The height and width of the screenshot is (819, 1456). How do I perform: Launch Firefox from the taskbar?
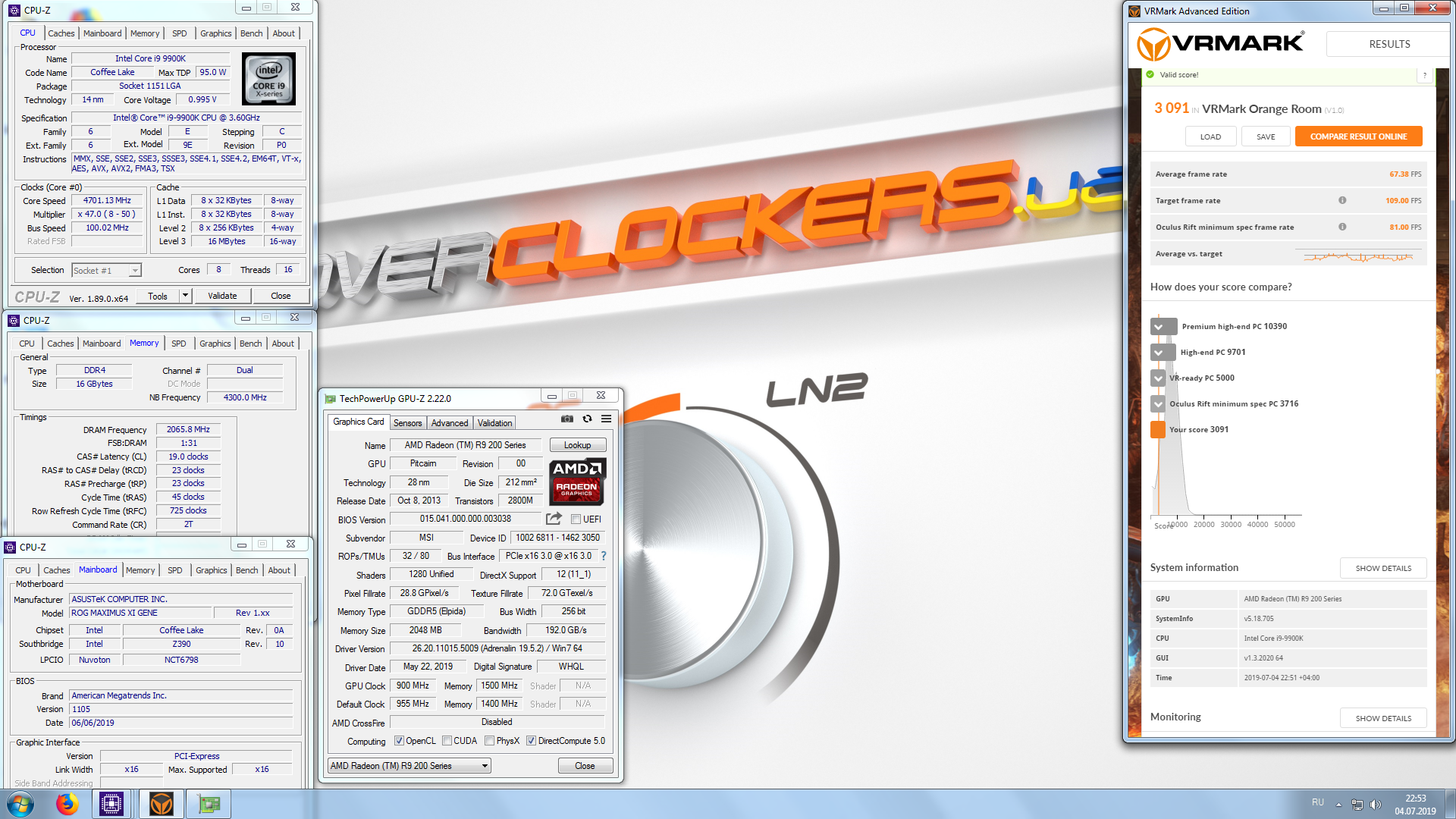tap(67, 804)
